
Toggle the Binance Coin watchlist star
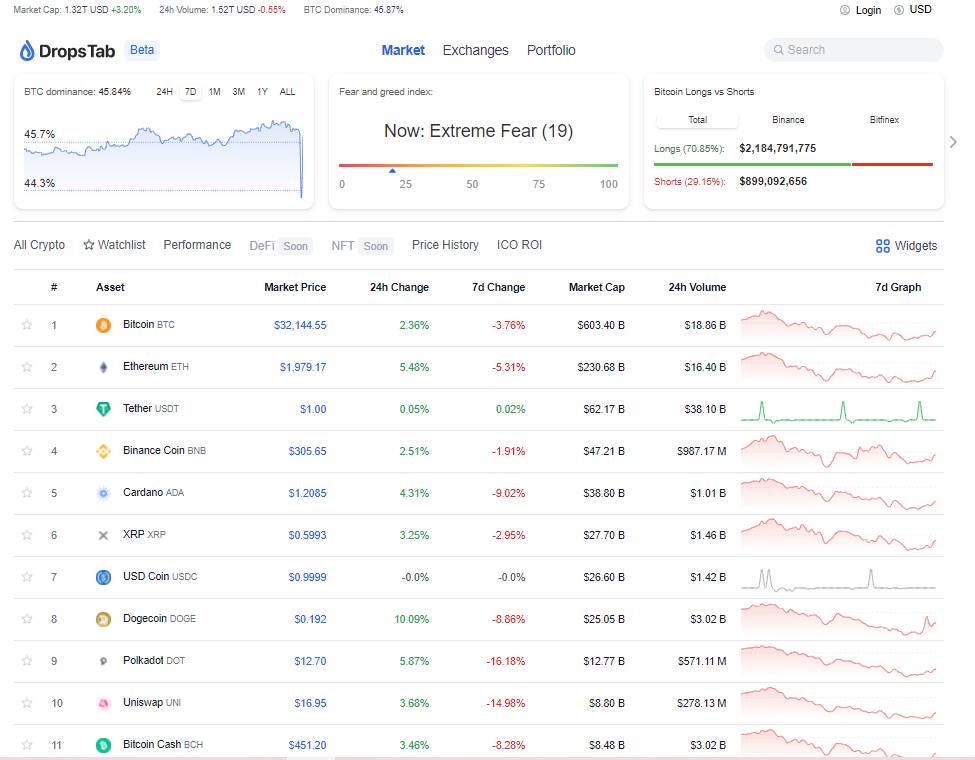(x=27, y=451)
